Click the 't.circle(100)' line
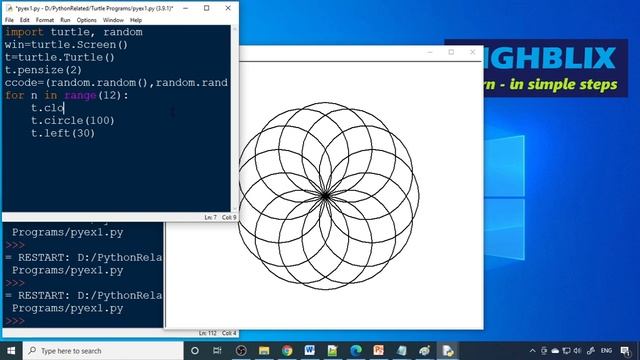 pos(73,120)
